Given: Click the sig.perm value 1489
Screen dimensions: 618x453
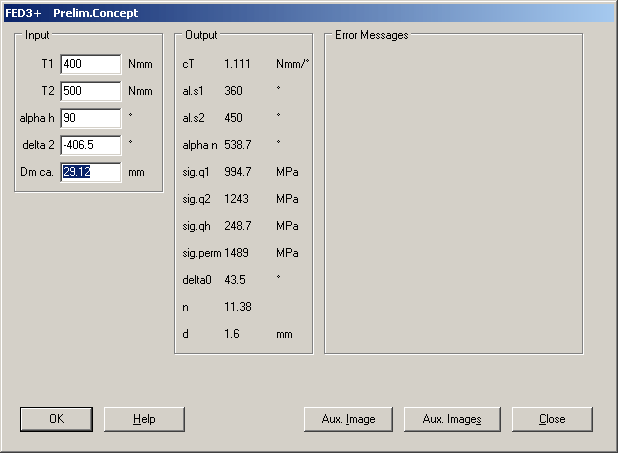Looking at the screenshot, I should (236, 253).
